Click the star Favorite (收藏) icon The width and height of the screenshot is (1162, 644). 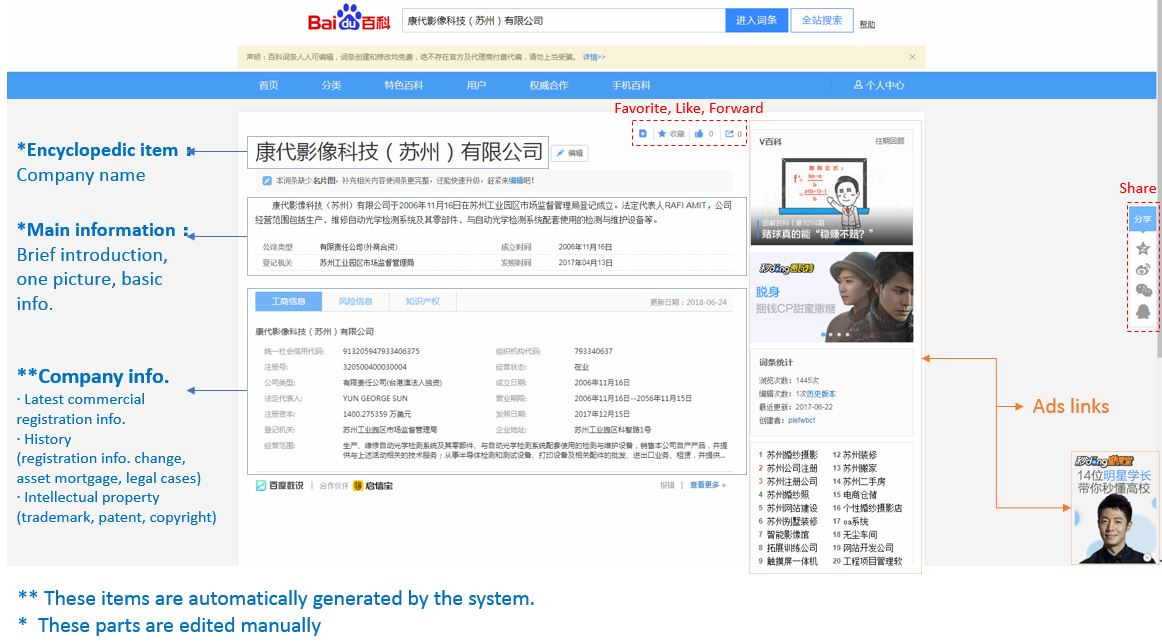click(x=662, y=134)
